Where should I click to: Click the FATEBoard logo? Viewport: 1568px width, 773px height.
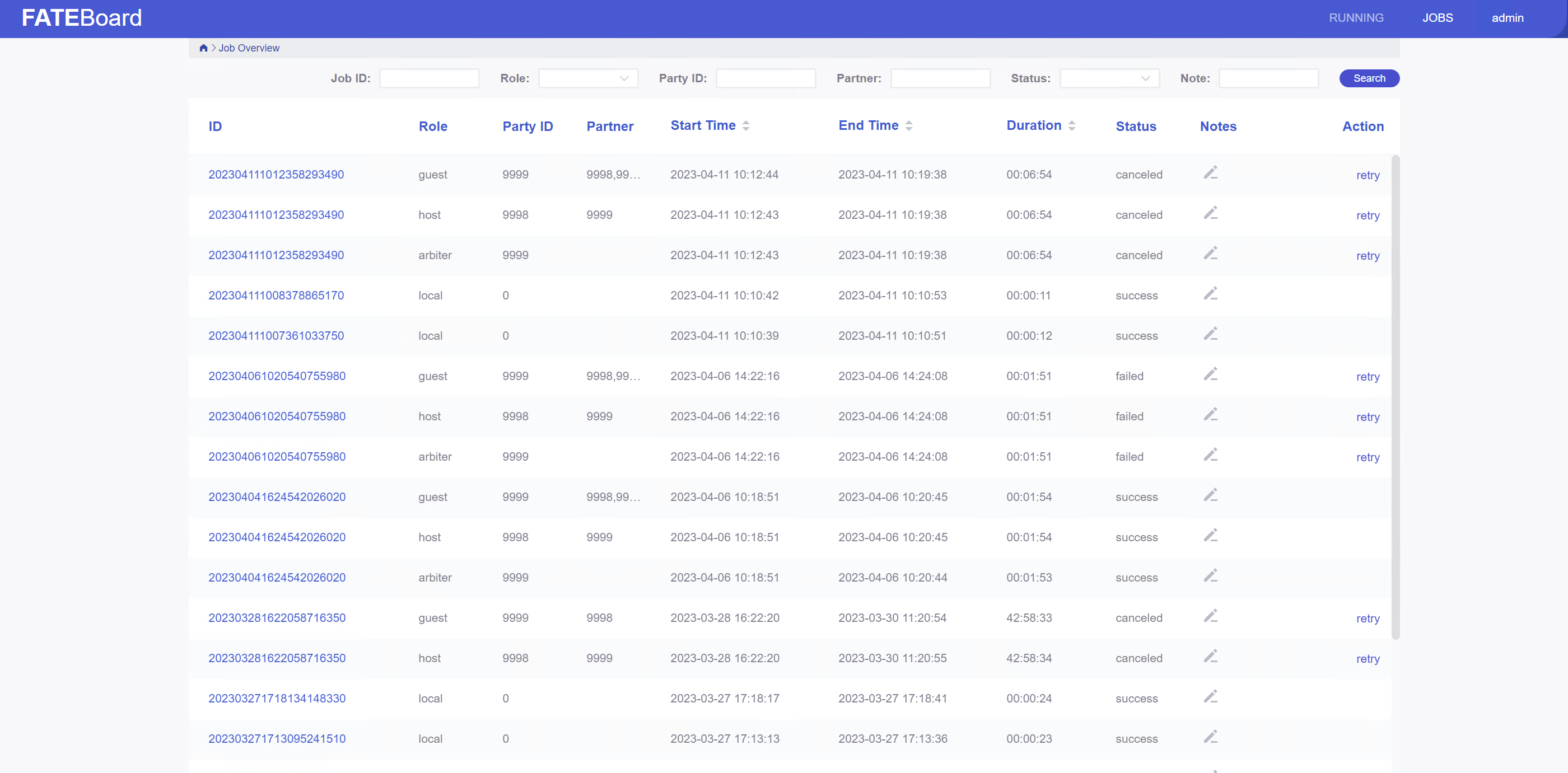82,18
